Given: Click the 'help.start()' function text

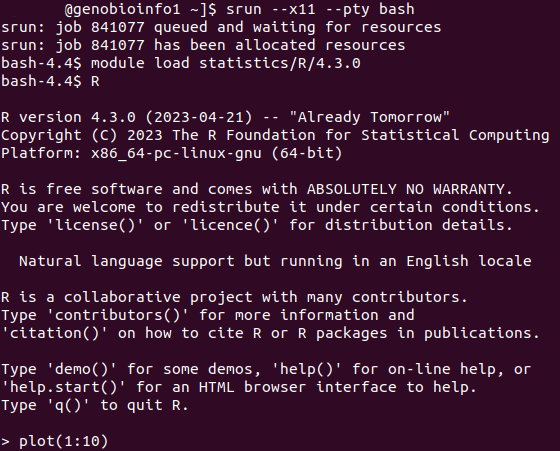Looking at the screenshot, I should (x=64, y=387).
